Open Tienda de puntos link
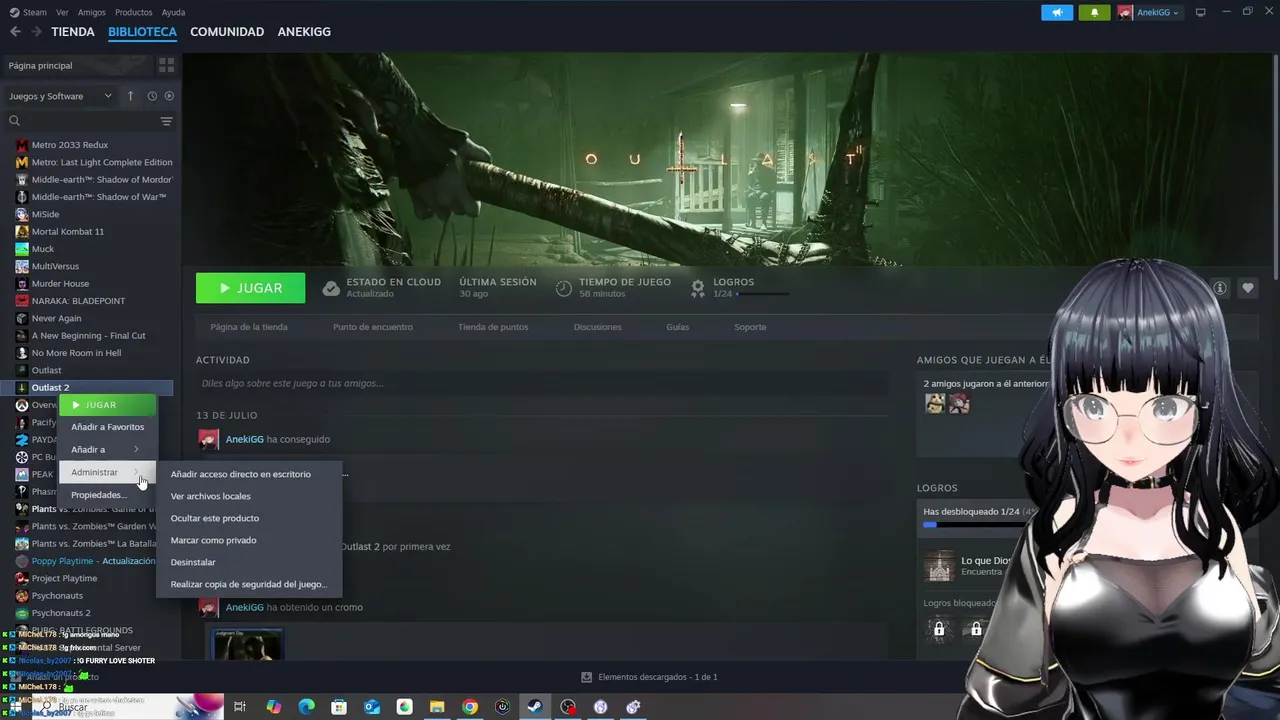The height and width of the screenshot is (720, 1280). (493, 327)
